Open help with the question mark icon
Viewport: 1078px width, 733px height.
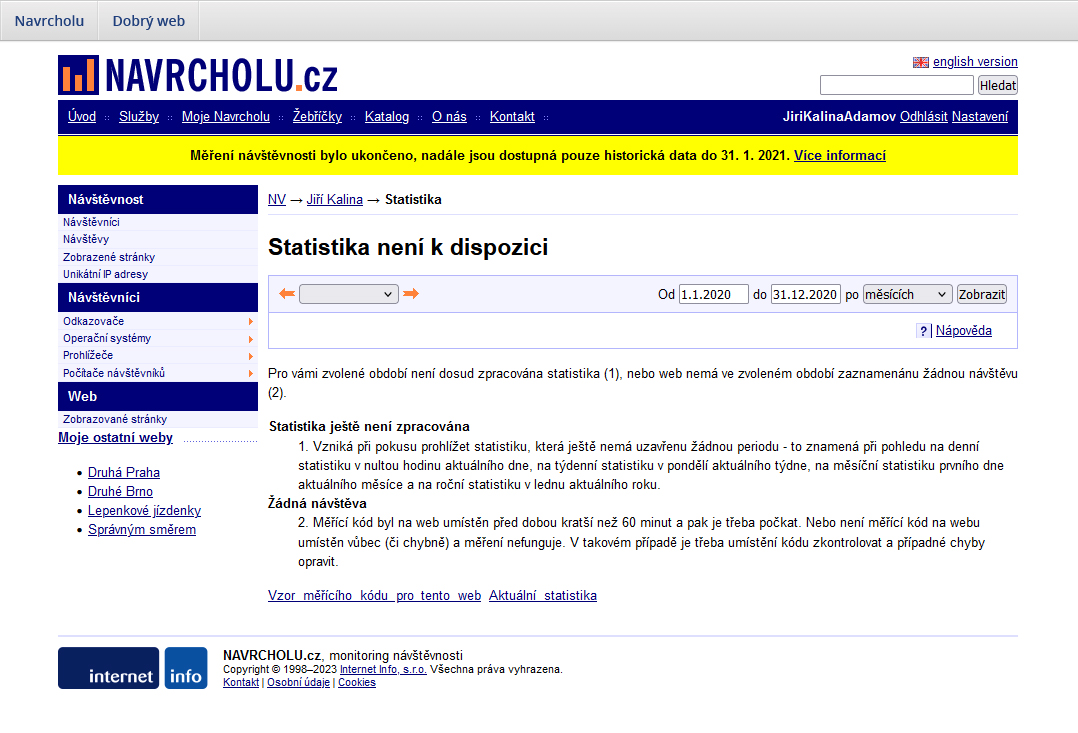click(x=921, y=330)
